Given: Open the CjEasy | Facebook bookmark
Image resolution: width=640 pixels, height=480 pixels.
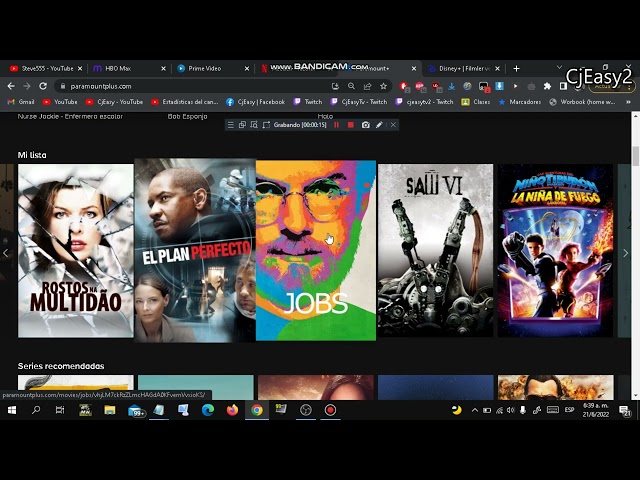Looking at the screenshot, I should (255, 102).
